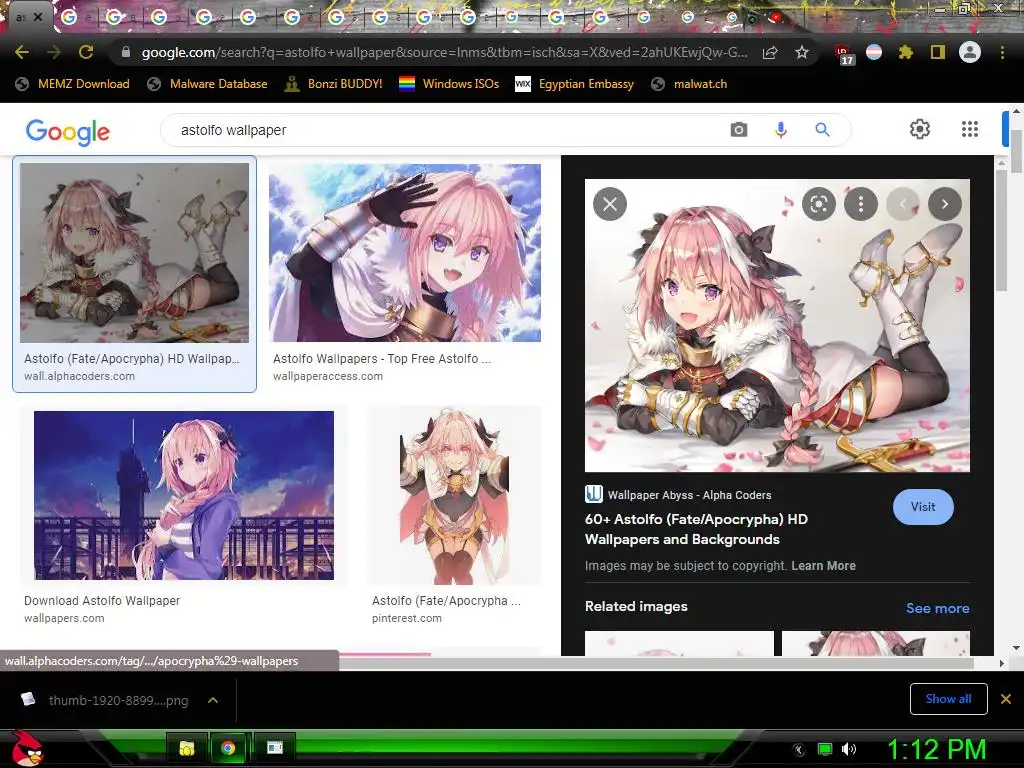1024x768 pixels.
Task: Bookmark this page with the star icon
Action: 802,52
